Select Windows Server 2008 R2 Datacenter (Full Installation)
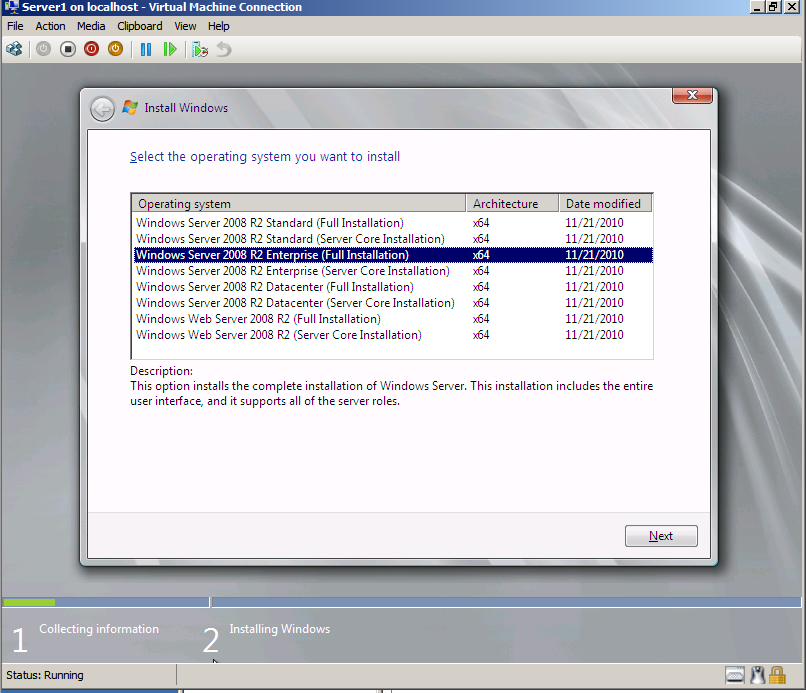This screenshot has height=693, width=806. 393,286
